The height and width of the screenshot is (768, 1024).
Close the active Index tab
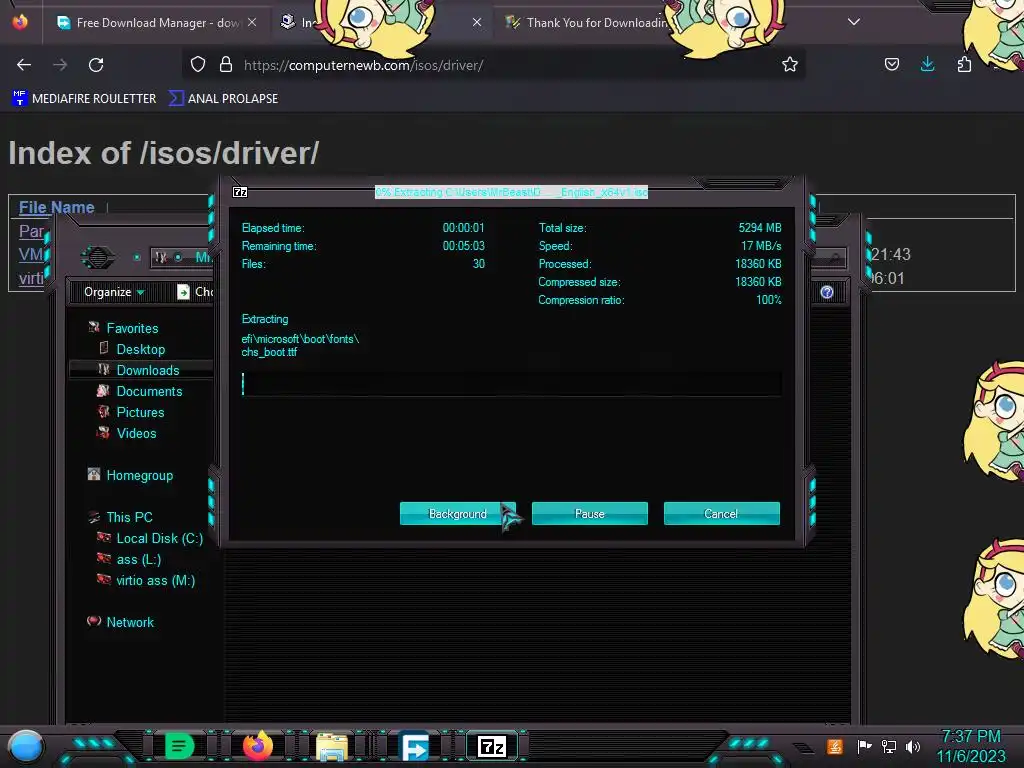pos(477,23)
